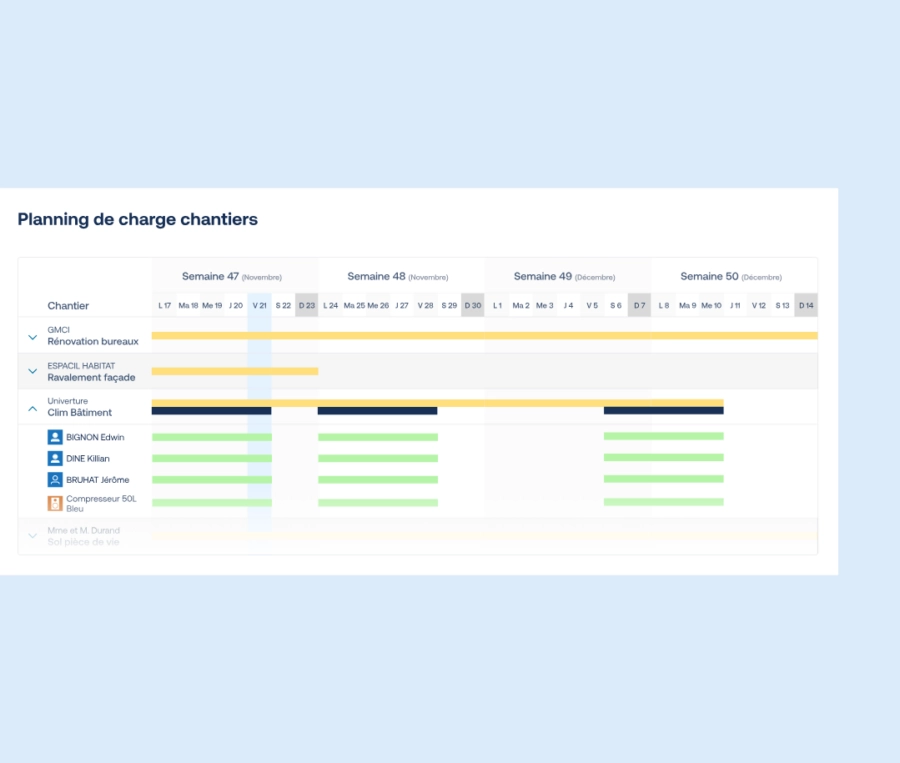
Task: Collapse the Univerture Clim Bâtiment row
Action: tap(30, 407)
